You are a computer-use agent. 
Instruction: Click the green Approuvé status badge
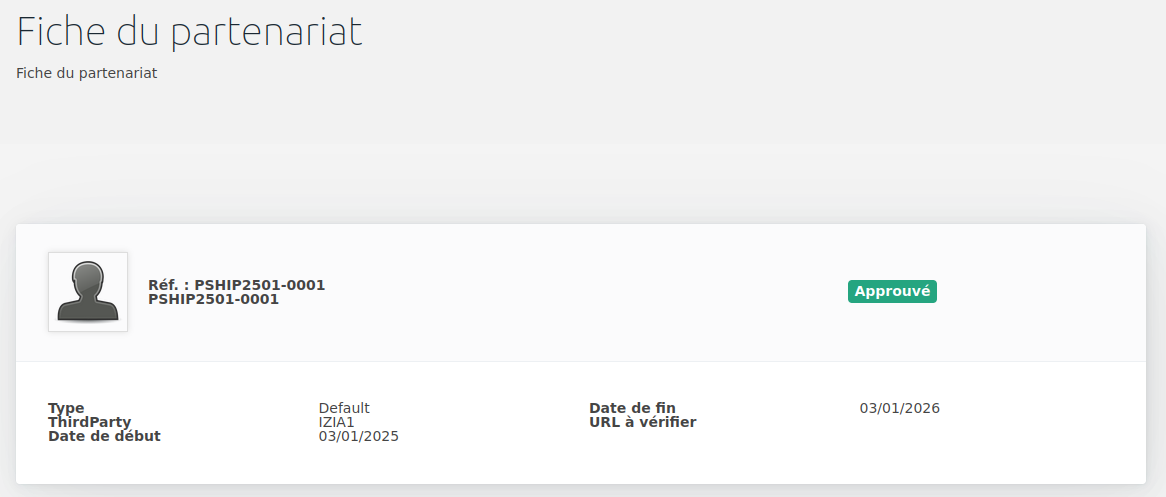[x=892, y=292]
